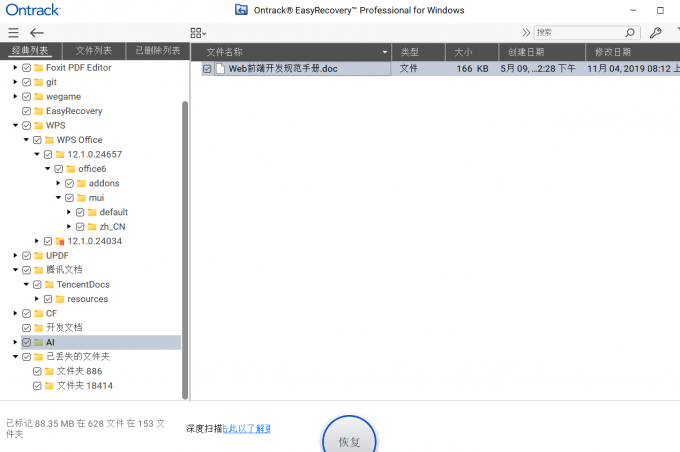The width and height of the screenshot is (680, 452).
Task: Open the deep scan learn-more link
Action: tap(246, 429)
